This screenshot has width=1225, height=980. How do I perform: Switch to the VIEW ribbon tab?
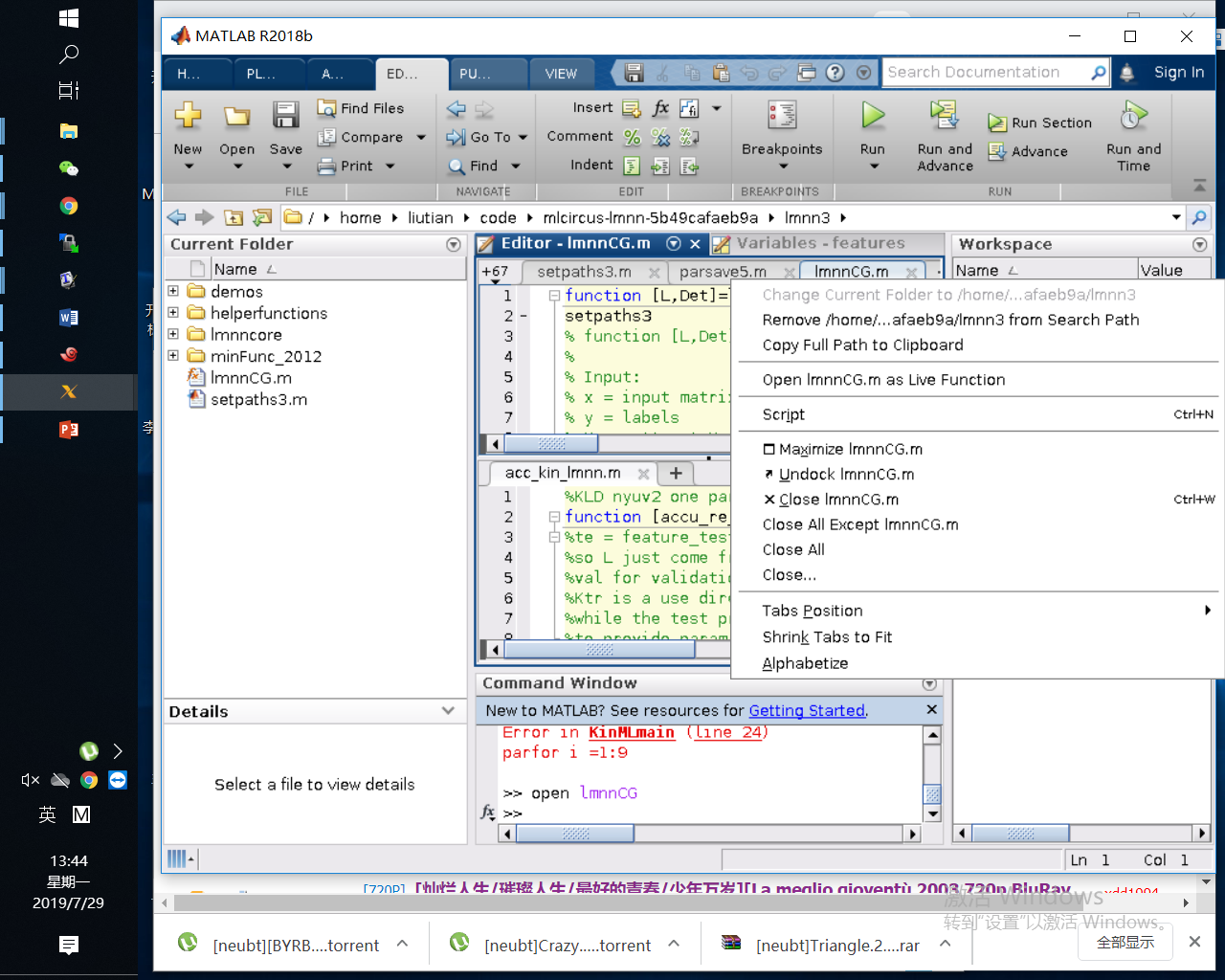[x=561, y=74]
